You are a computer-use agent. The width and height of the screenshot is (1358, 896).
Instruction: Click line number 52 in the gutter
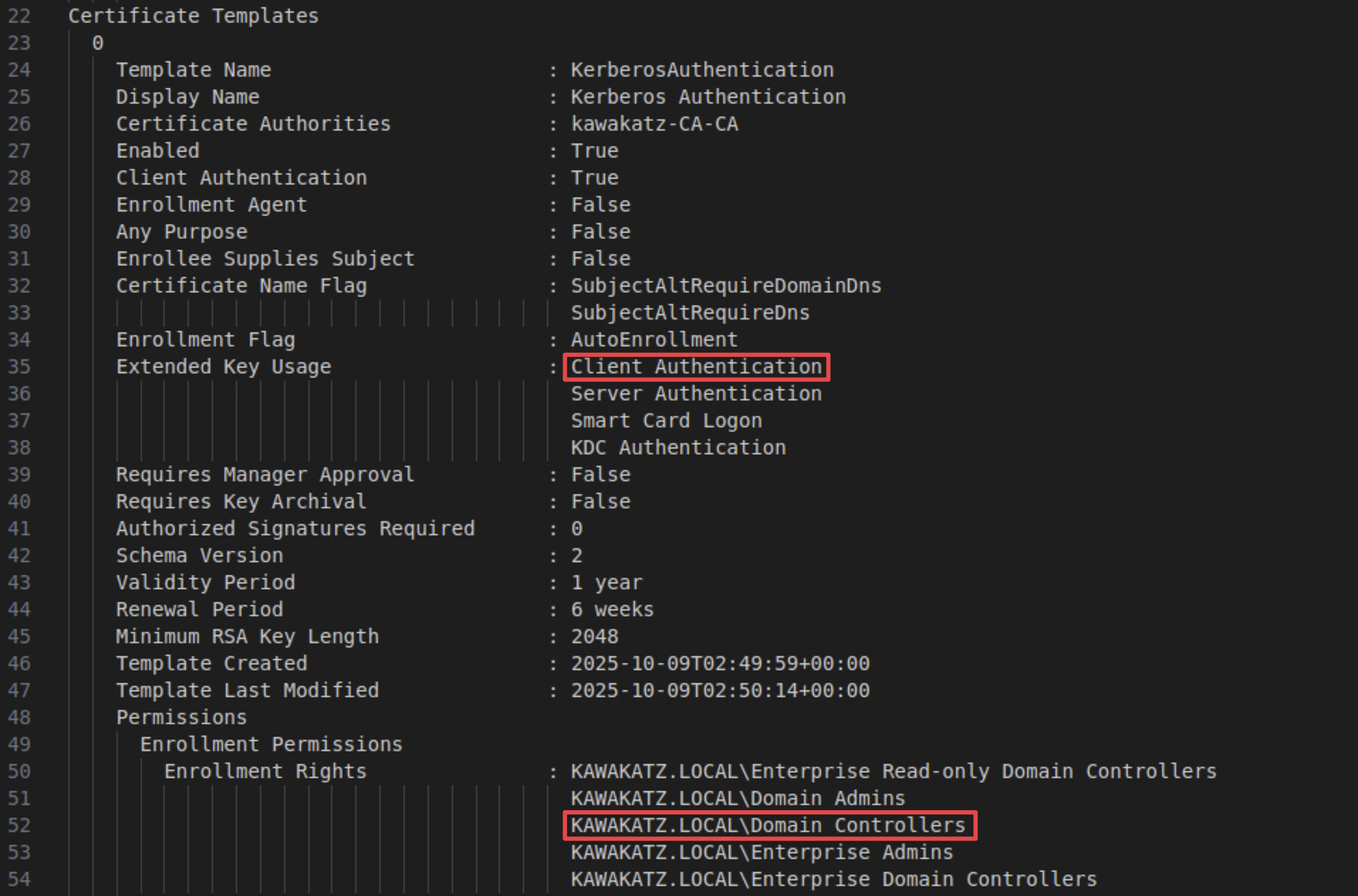19,826
